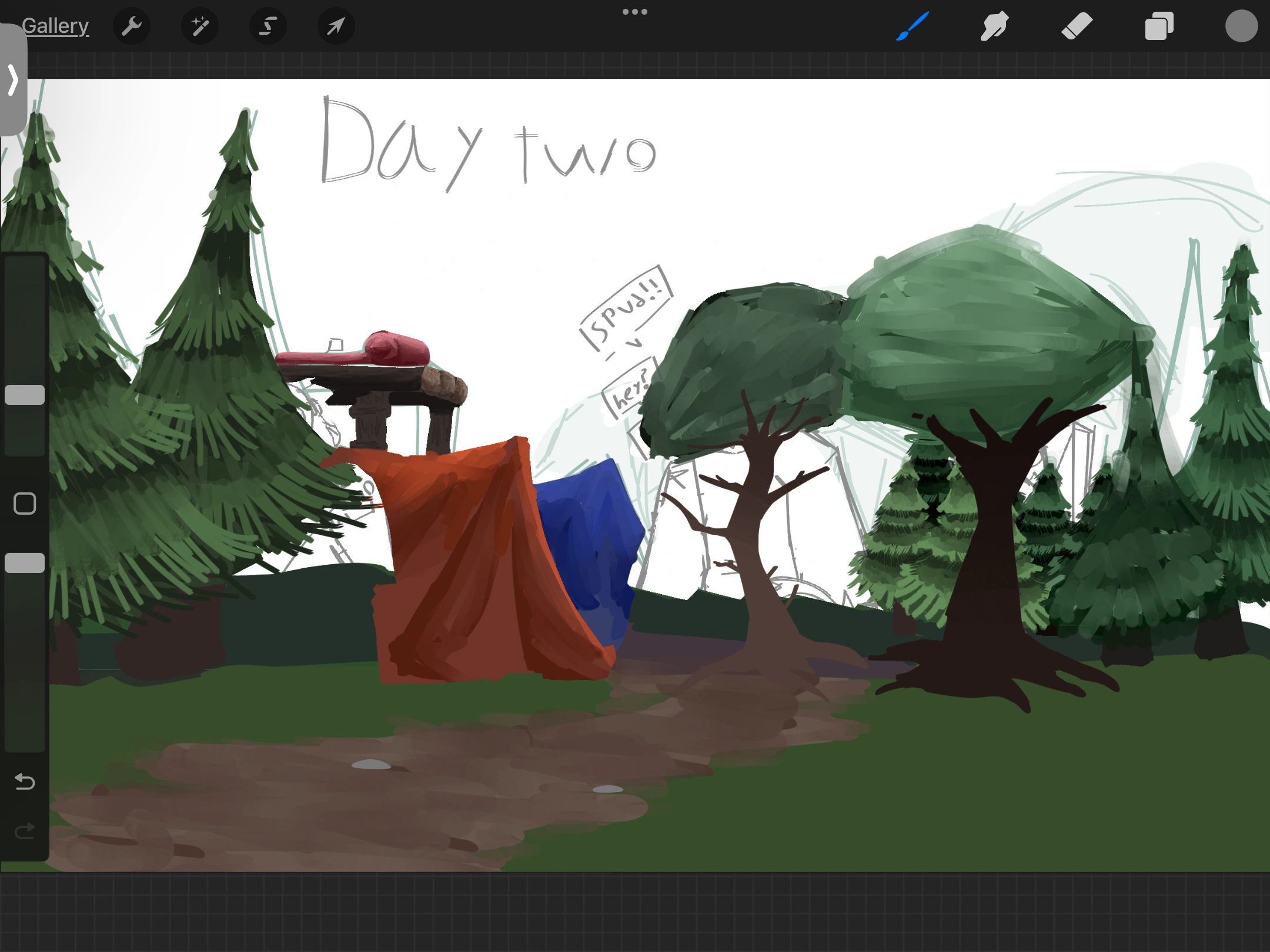
Task: Tap the "Day two" text on canvas
Action: [x=488, y=144]
